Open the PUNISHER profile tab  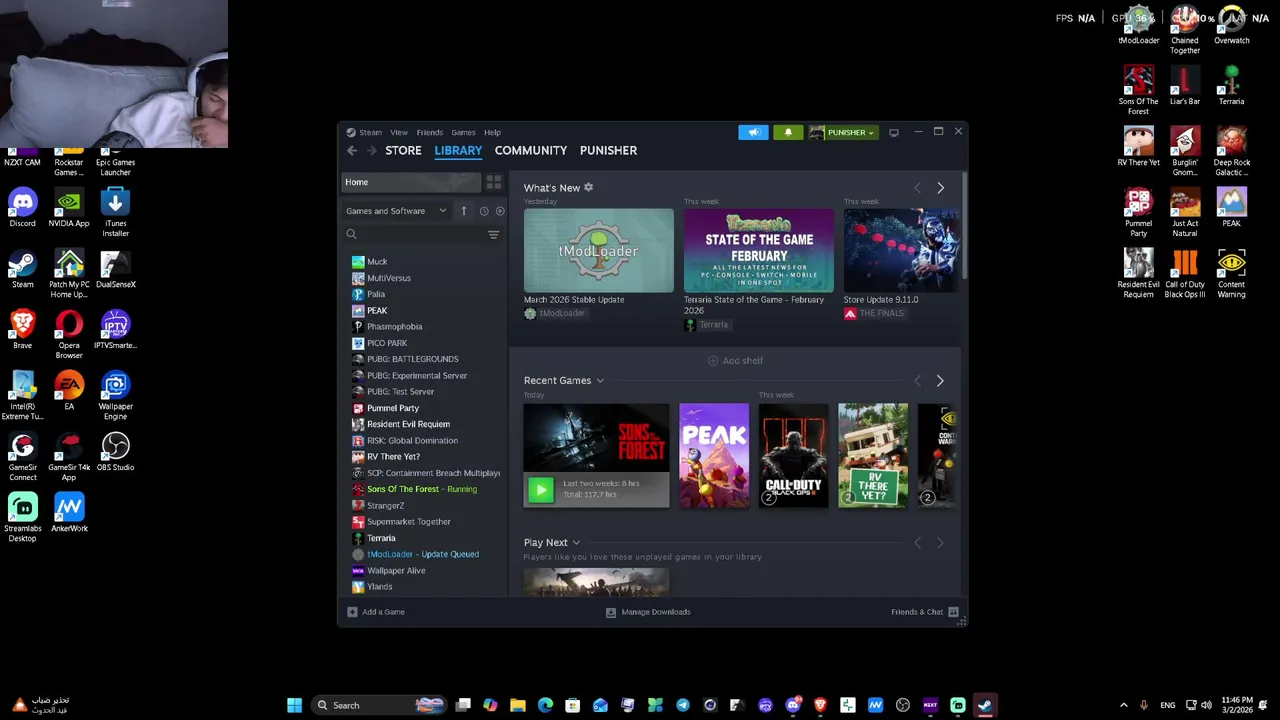coord(608,151)
